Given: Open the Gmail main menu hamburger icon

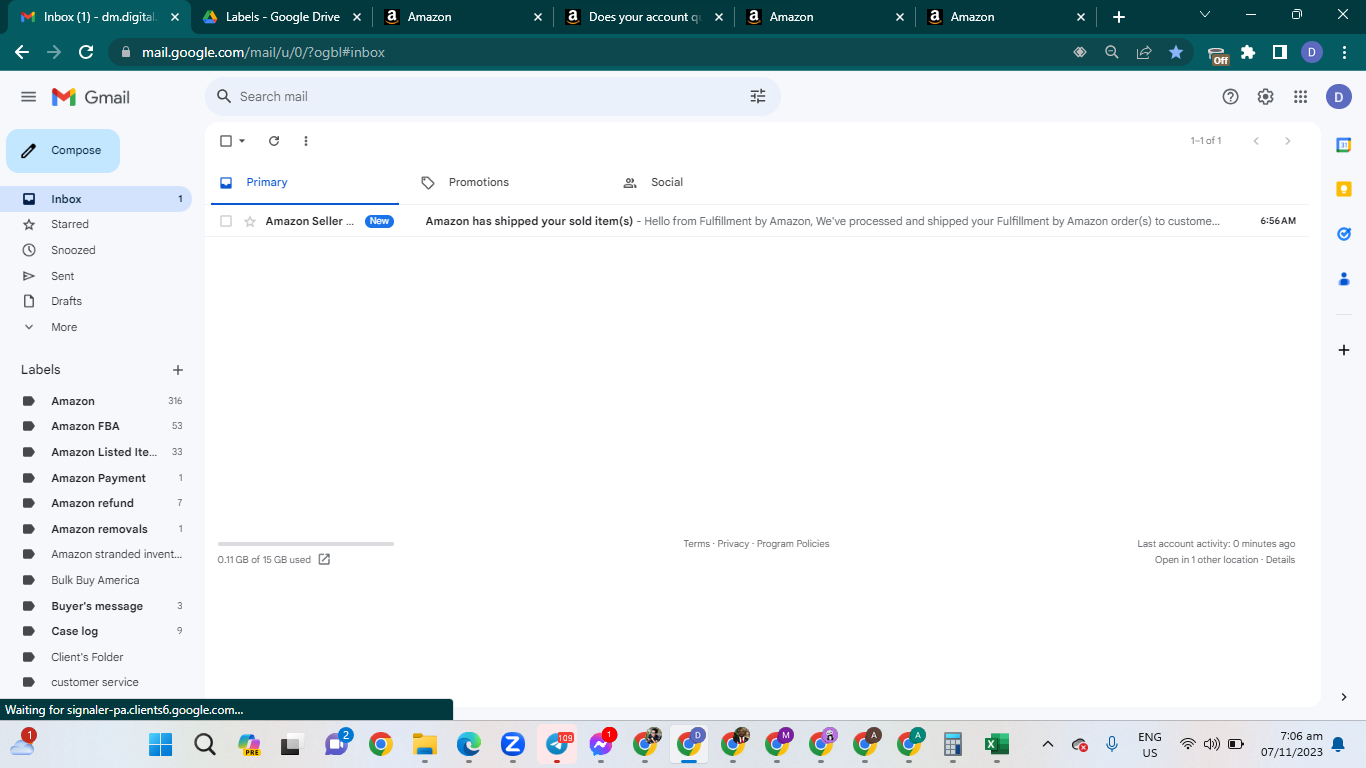Looking at the screenshot, I should [28, 97].
